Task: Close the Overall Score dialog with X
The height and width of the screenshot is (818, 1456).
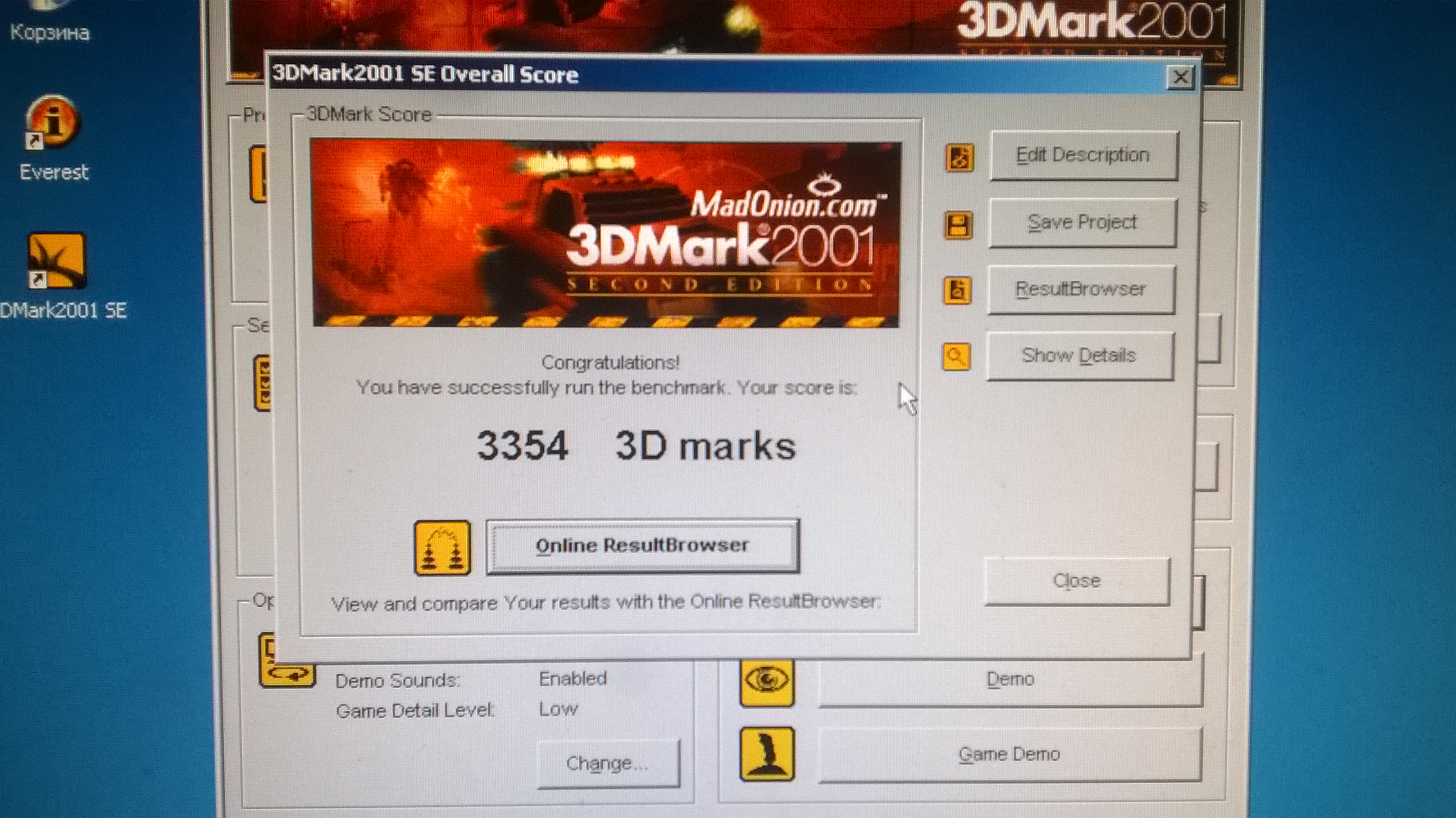Action: (x=1180, y=77)
